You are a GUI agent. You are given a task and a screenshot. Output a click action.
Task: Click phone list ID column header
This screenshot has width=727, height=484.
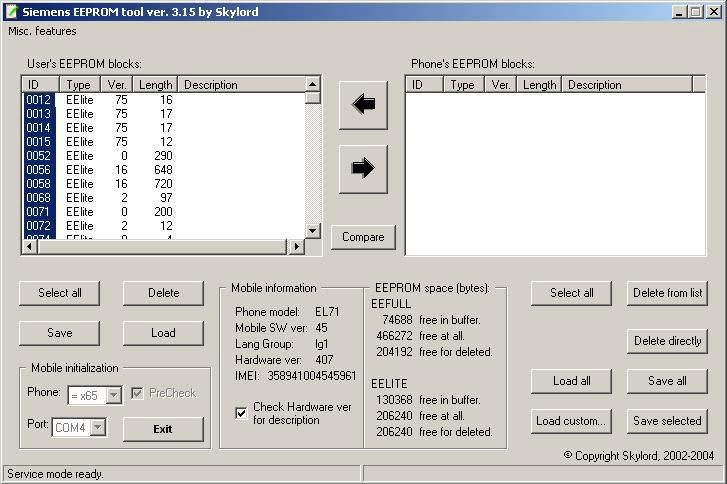pyautogui.click(x=425, y=85)
